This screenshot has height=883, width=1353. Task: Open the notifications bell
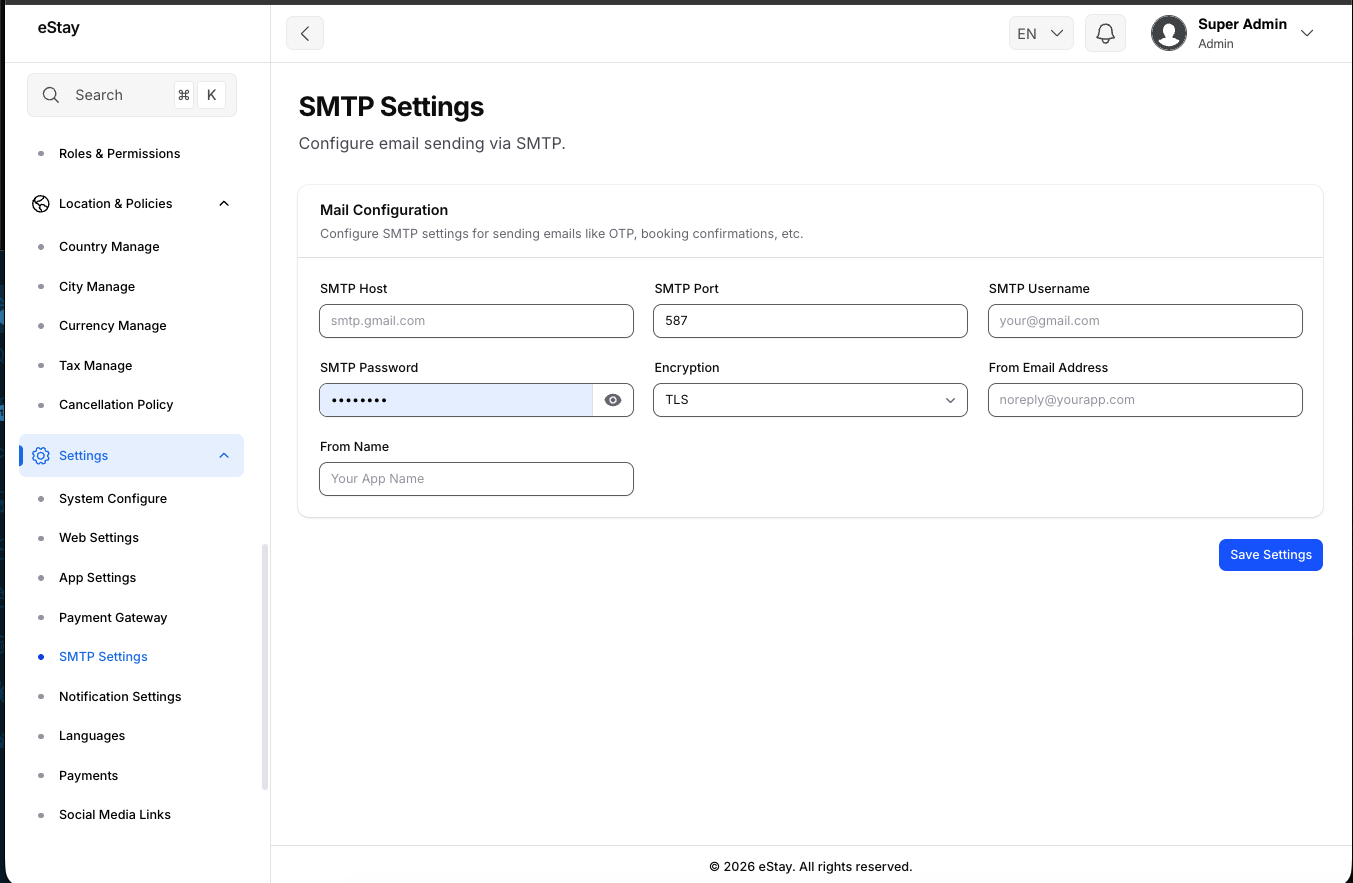(1105, 33)
